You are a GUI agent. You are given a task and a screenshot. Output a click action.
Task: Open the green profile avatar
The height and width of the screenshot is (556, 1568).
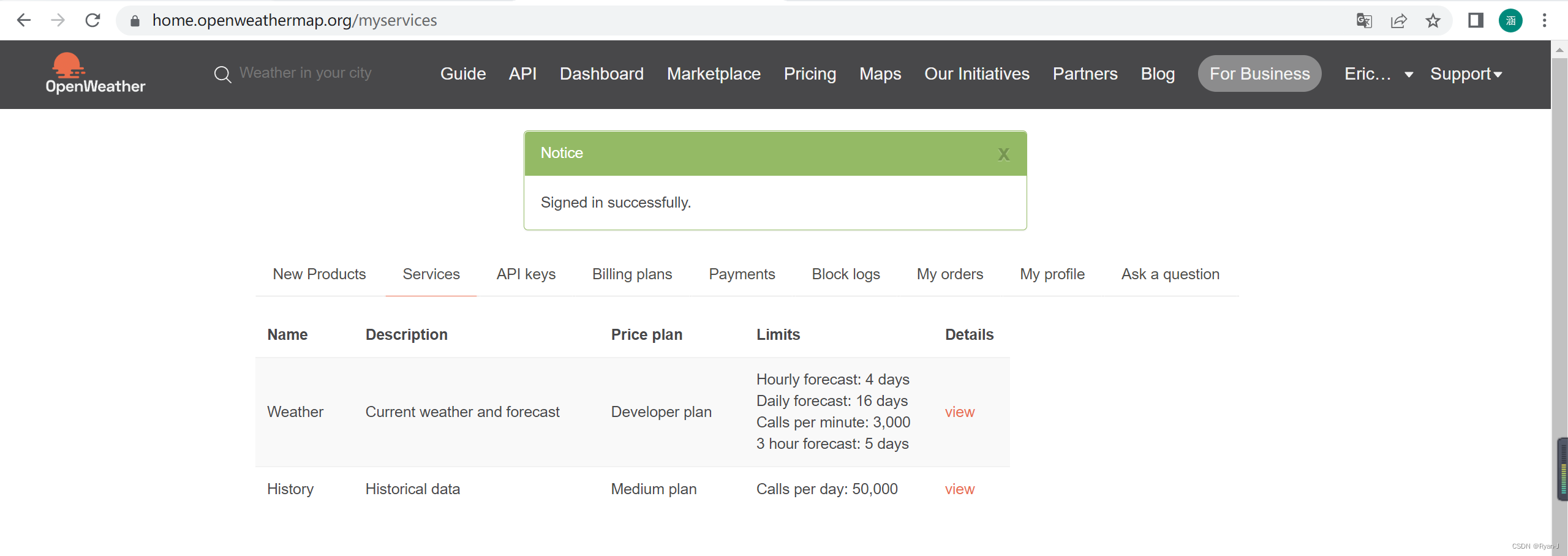click(x=1510, y=21)
